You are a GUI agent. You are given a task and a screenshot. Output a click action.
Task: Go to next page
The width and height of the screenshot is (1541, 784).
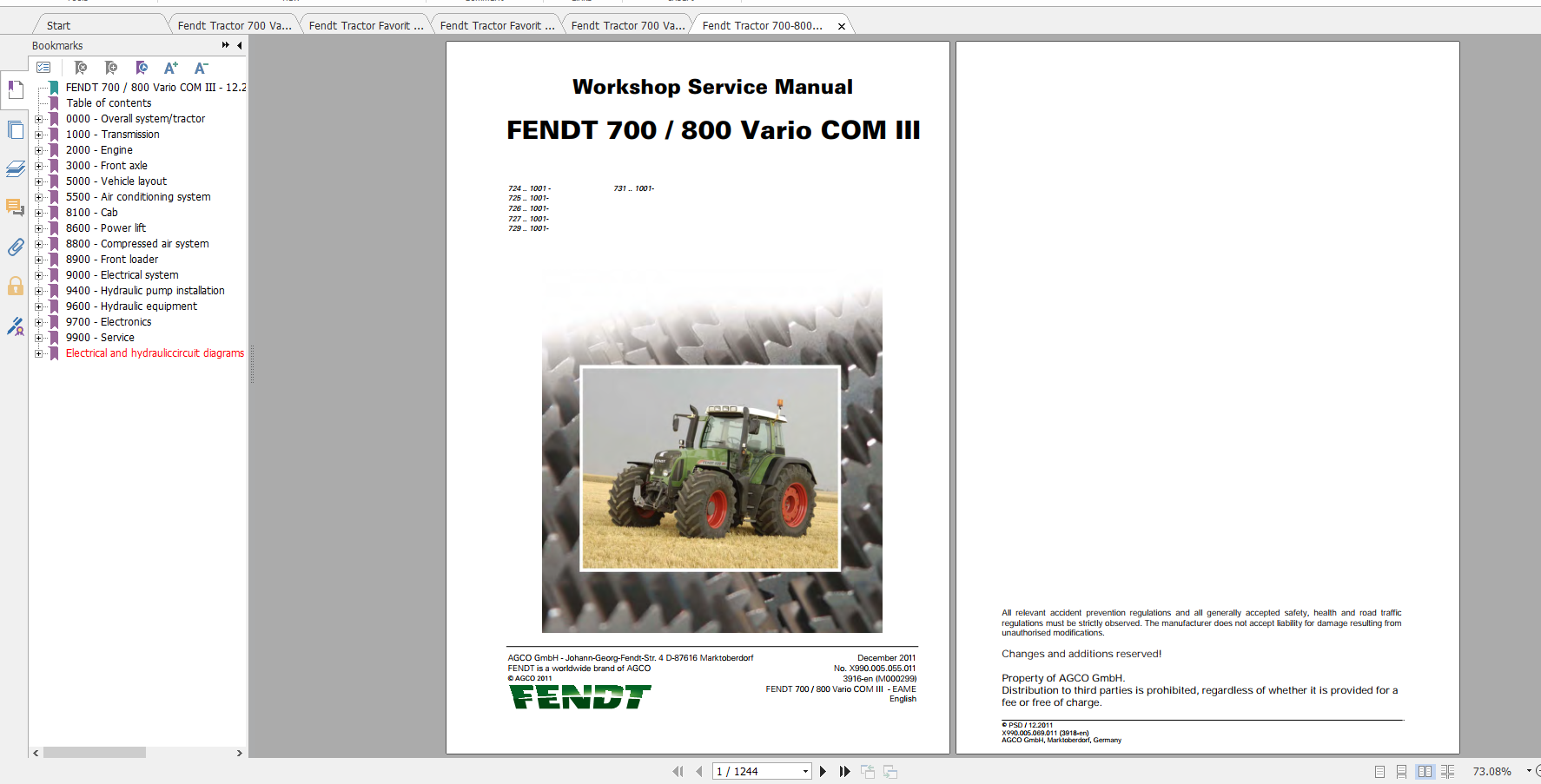[x=823, y=771]
